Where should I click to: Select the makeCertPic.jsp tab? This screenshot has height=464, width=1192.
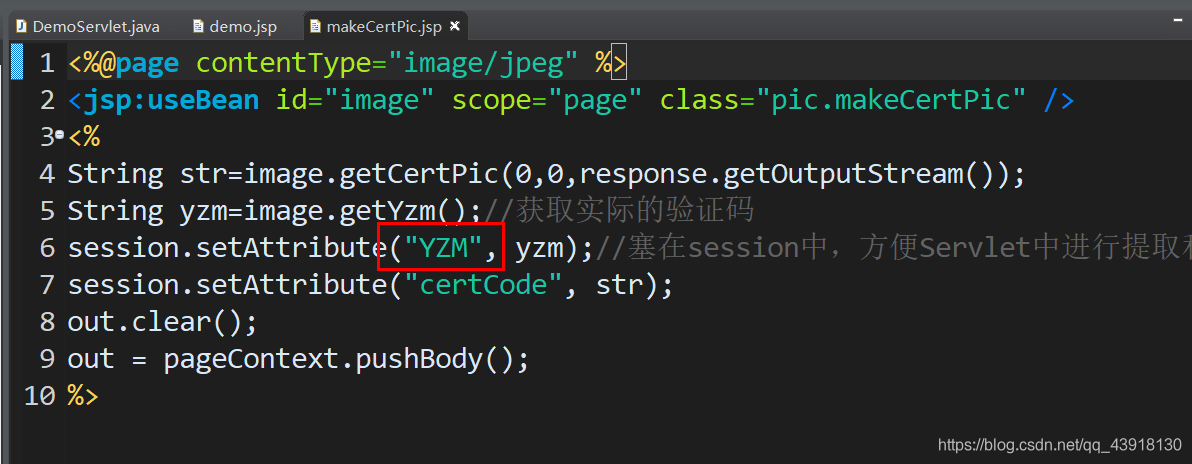384,27
